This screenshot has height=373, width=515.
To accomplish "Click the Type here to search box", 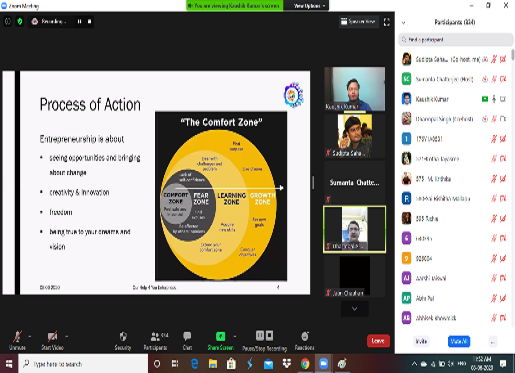I will [83, 364].
